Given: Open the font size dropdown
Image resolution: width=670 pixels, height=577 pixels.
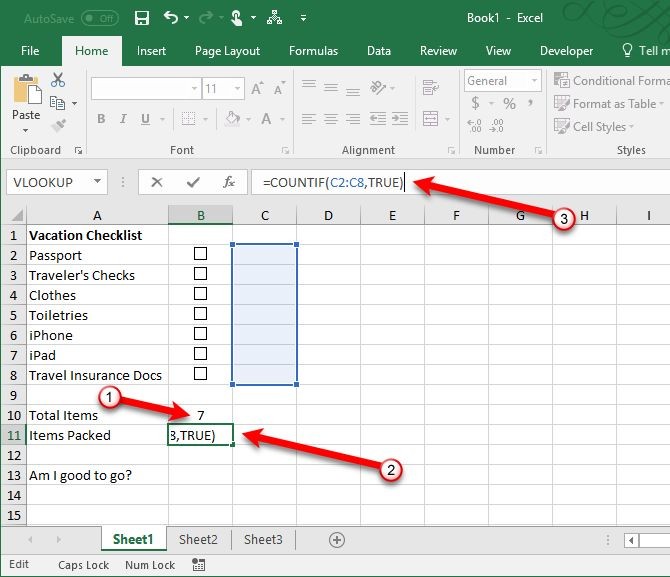Looking at the screenshot, I should [x=237, y=88].
